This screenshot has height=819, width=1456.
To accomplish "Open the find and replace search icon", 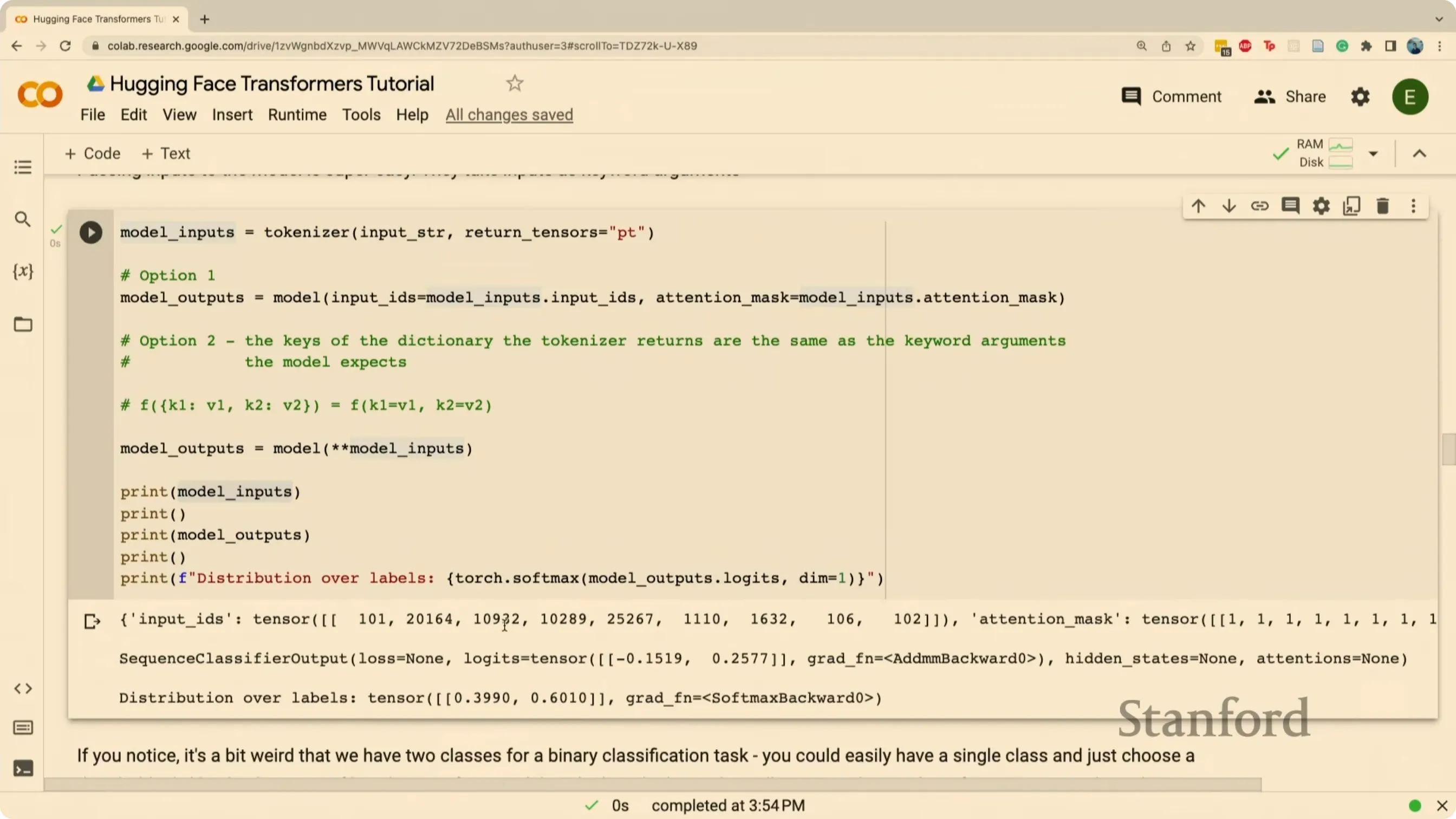I will [x=23, y=219].
